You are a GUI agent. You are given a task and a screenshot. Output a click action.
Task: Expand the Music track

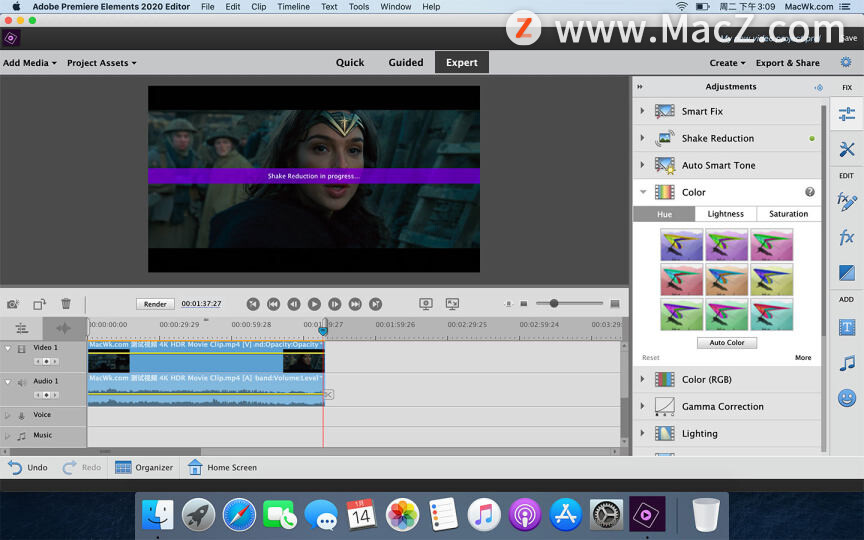coord(7,435)
